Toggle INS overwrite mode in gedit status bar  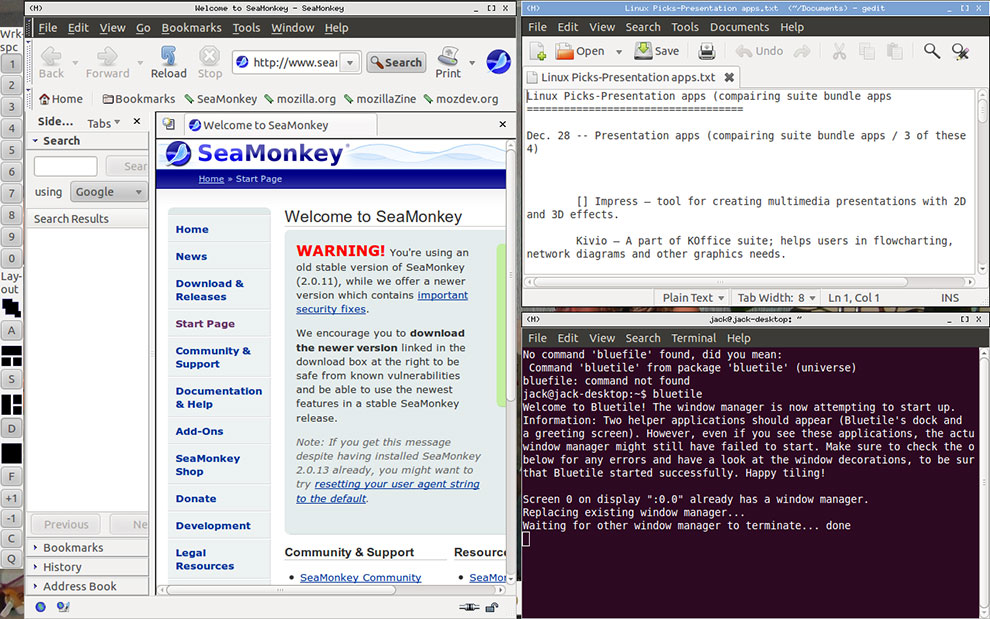pyautogui.click(x=950, y=297)
